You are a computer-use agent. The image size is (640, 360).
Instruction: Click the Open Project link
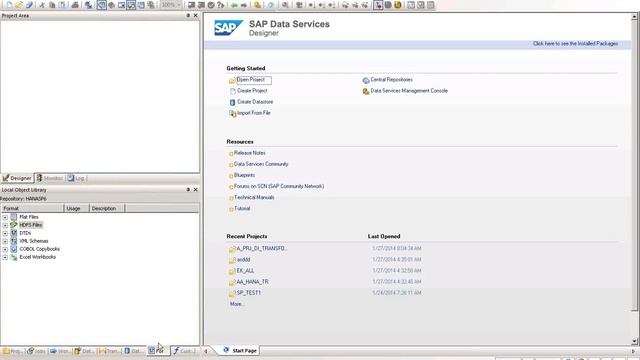coord(251,80)
